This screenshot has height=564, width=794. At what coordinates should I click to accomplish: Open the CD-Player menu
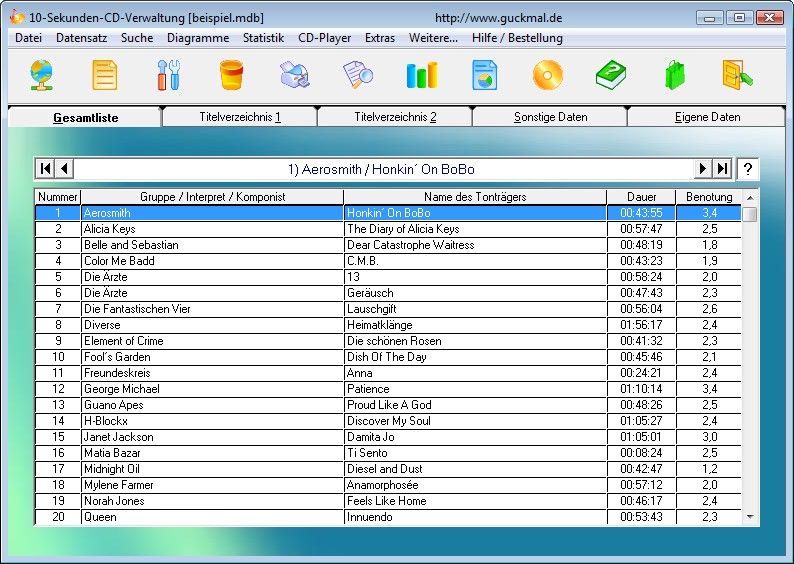[x=325, y=38]
